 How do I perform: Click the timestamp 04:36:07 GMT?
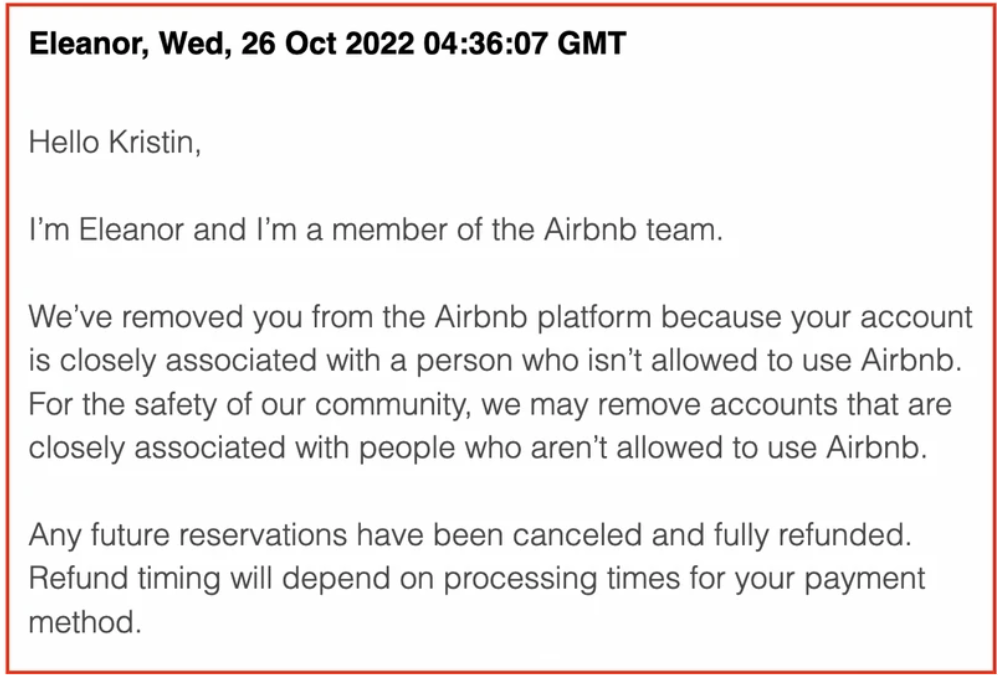click(524, 44)
